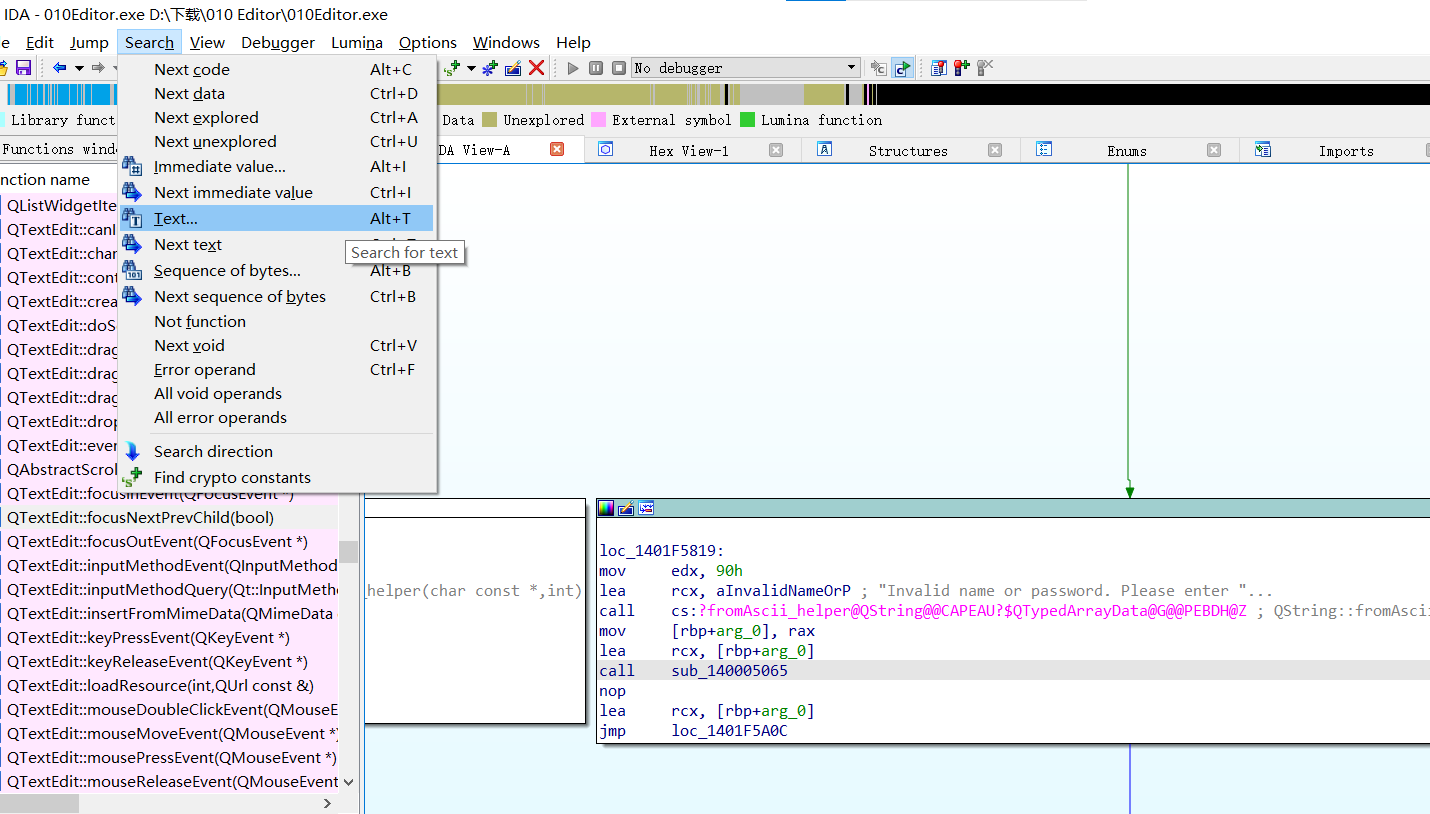Close the Structures tab
This screenshot has height=814, width=1430.
click(995, 150)
